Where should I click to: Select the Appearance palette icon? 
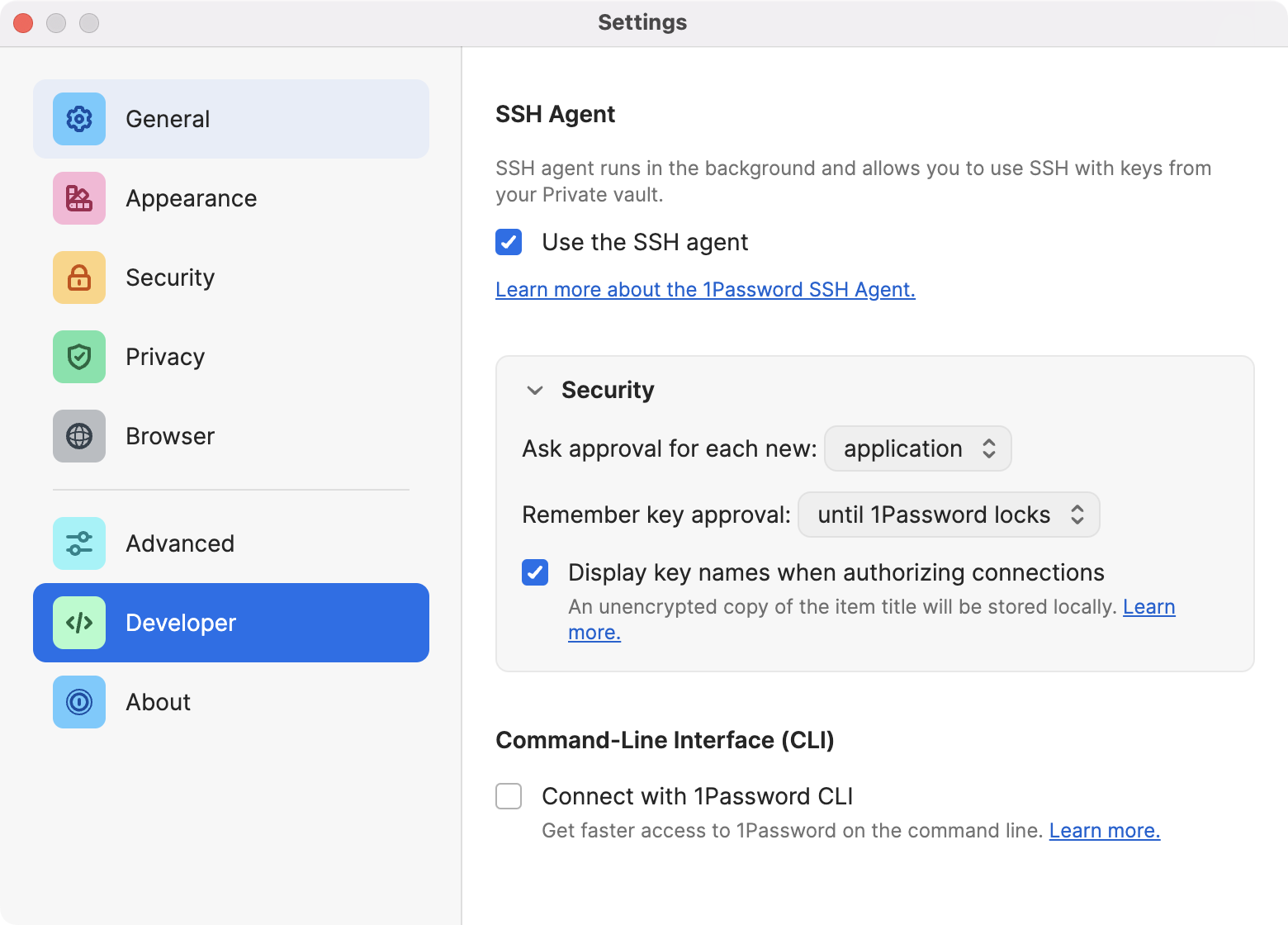(x=78, y=198)
